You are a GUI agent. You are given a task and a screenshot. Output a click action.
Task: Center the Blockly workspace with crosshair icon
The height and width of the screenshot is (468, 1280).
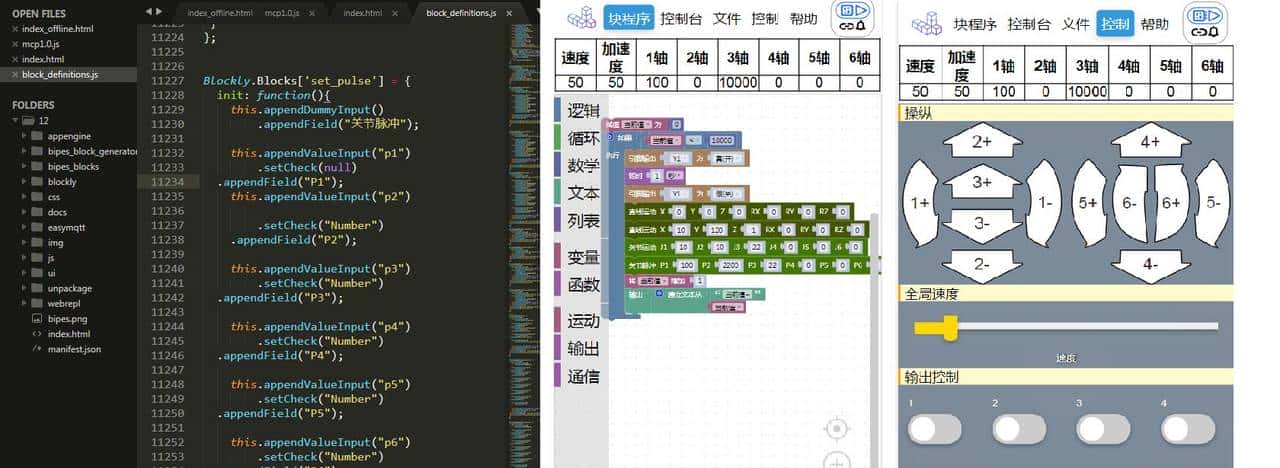point(836,429)
